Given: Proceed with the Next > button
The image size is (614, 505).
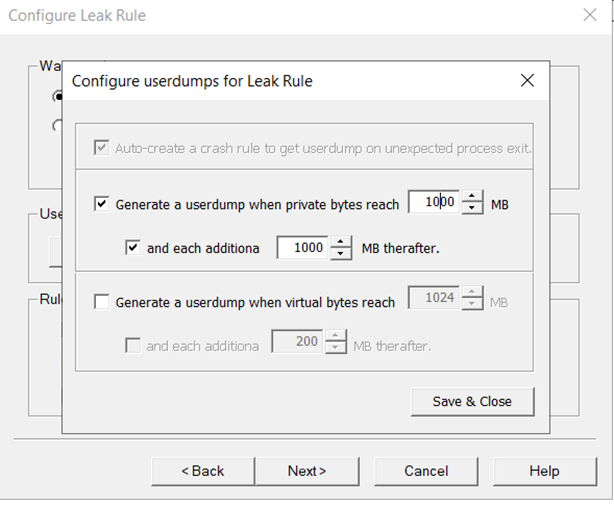Looking at the screenshot, I should pyautogui.click(x=307, y=471).
